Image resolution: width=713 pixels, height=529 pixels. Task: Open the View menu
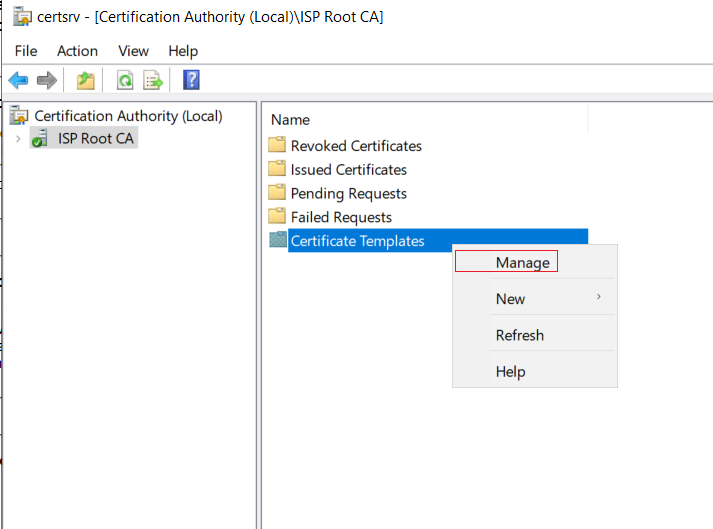click(133, 51)
